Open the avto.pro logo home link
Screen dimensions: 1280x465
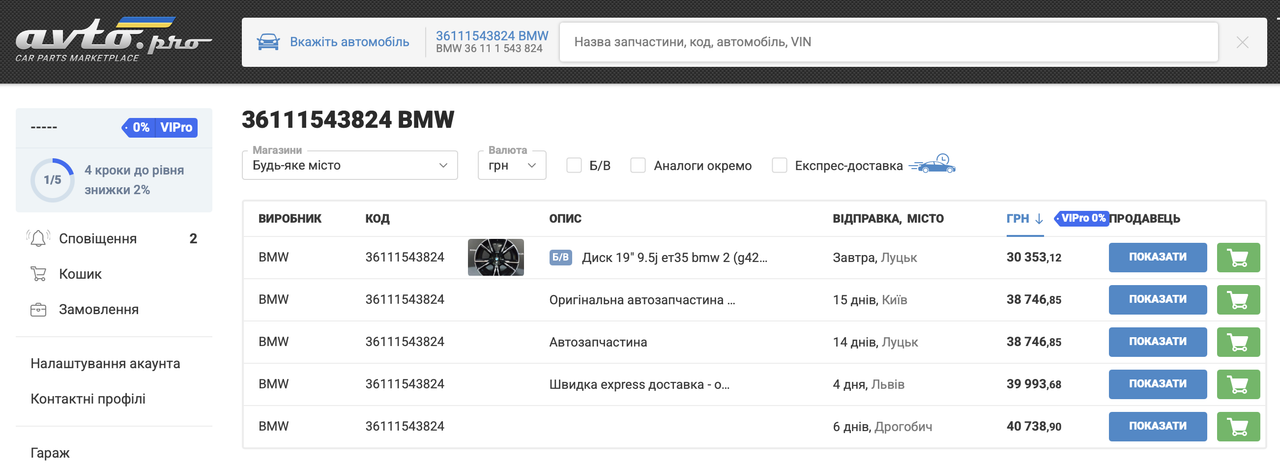[x=113, y=41]
